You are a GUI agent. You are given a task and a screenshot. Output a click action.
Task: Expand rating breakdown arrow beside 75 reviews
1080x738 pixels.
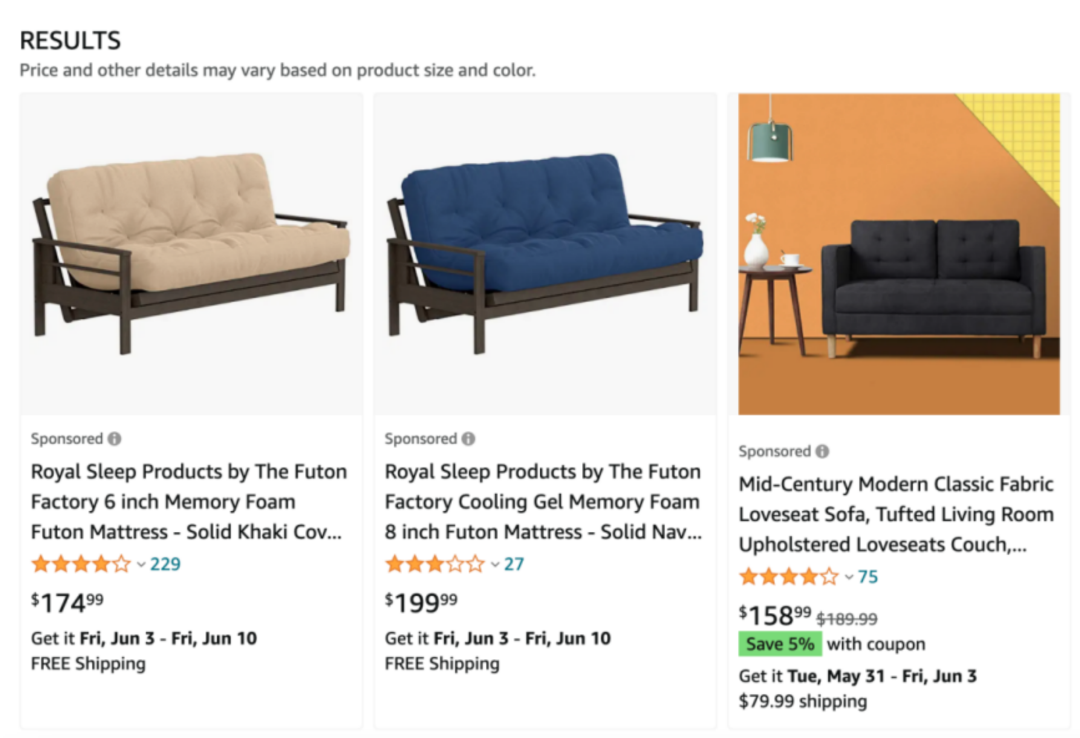click(x=849, y=578)
